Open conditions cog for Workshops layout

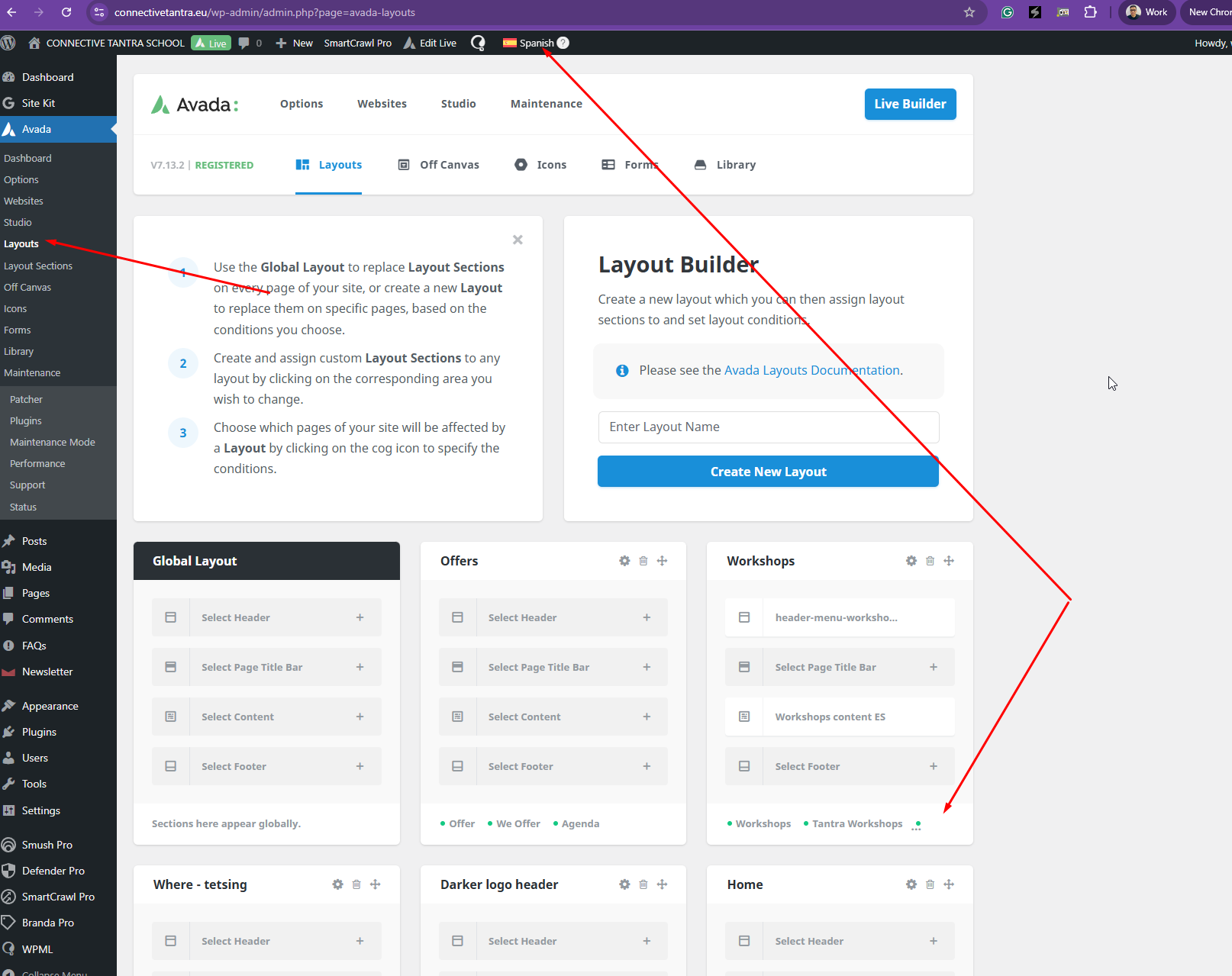(x=911, y=561)
